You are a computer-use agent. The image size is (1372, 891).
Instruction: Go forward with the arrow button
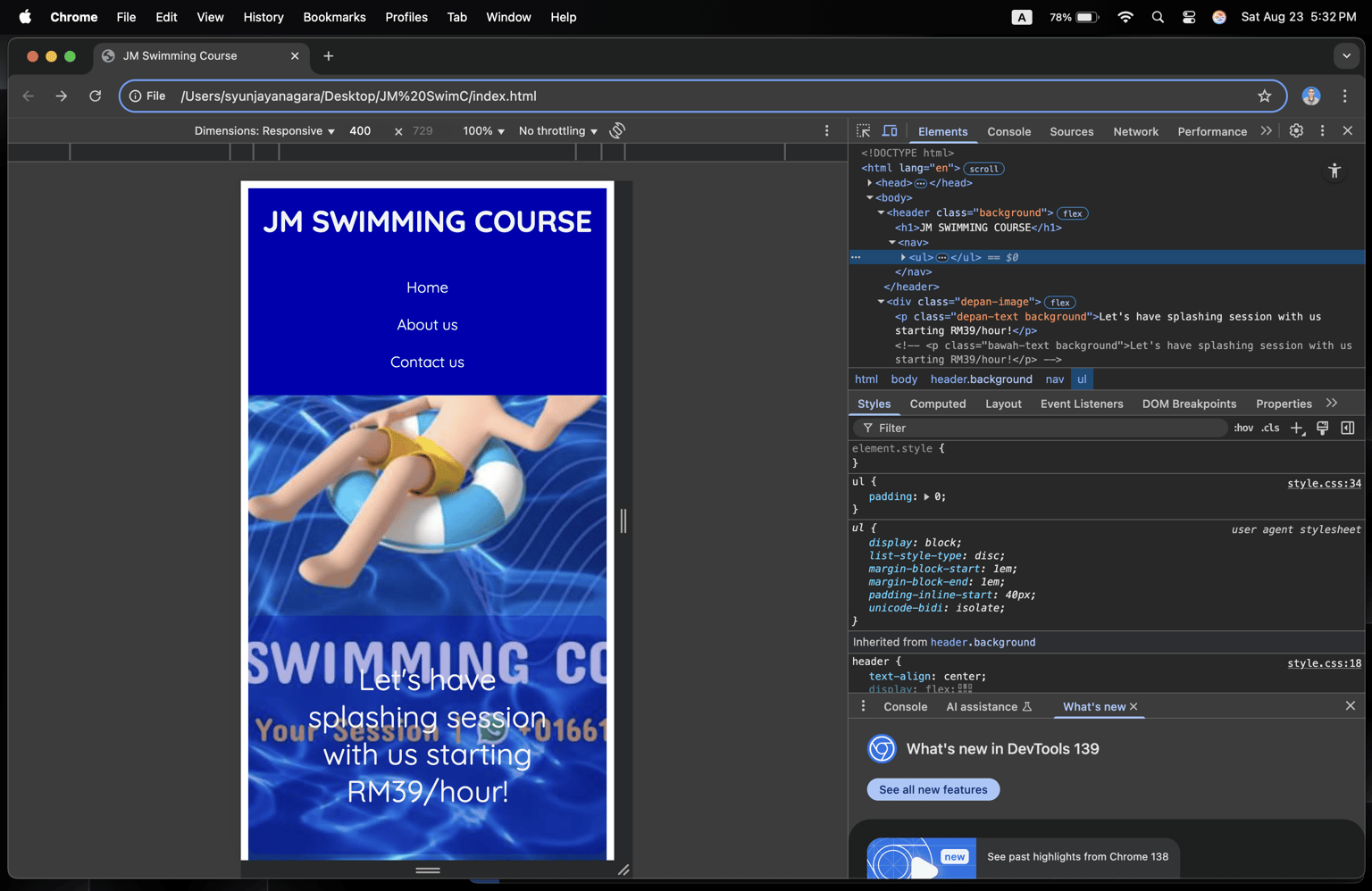[62, 96]
